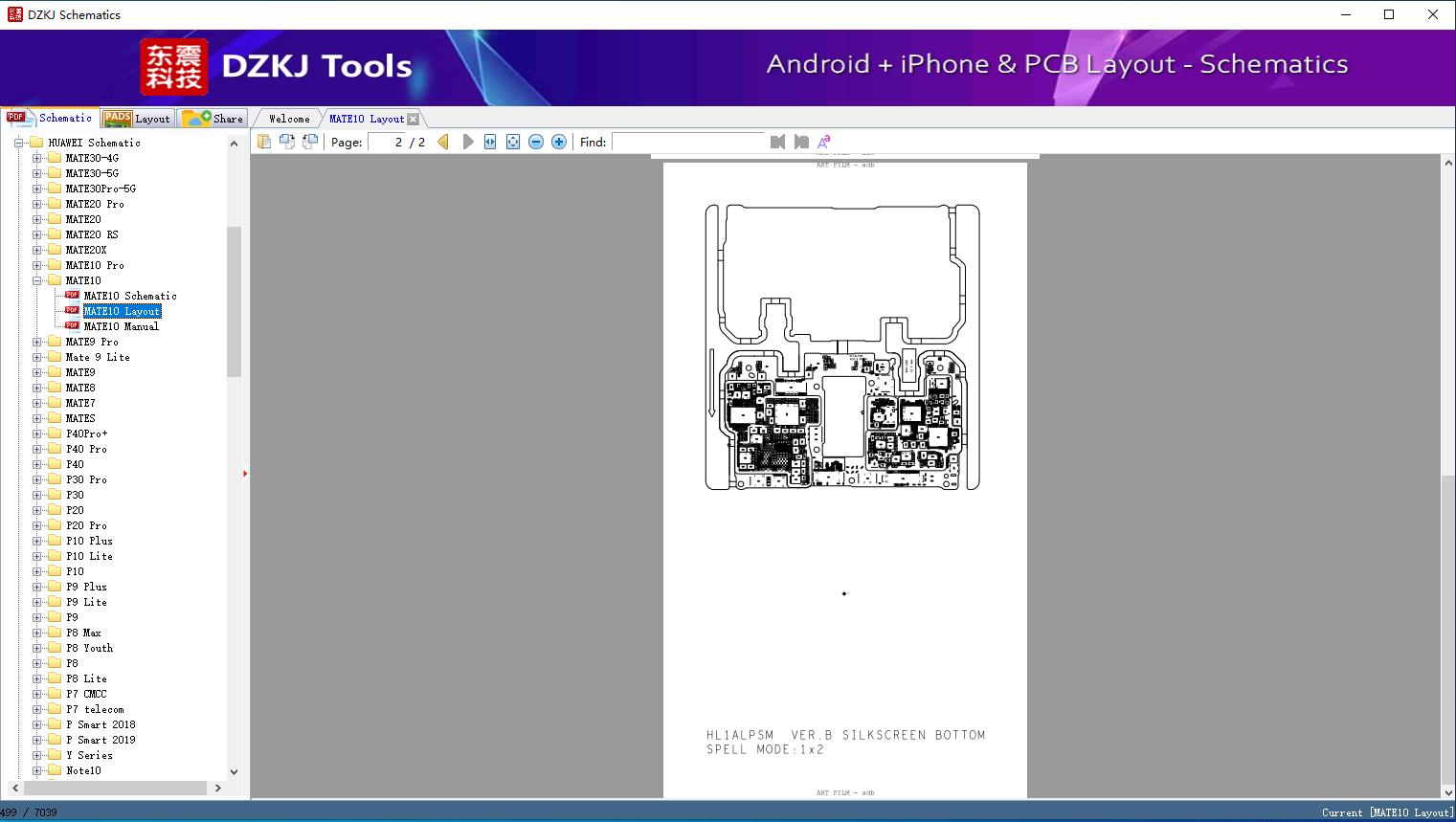This screenshot has height=822, width=1456.
Task: Select the Mate 9 Lite folder
Action: (x=98, y=357)
